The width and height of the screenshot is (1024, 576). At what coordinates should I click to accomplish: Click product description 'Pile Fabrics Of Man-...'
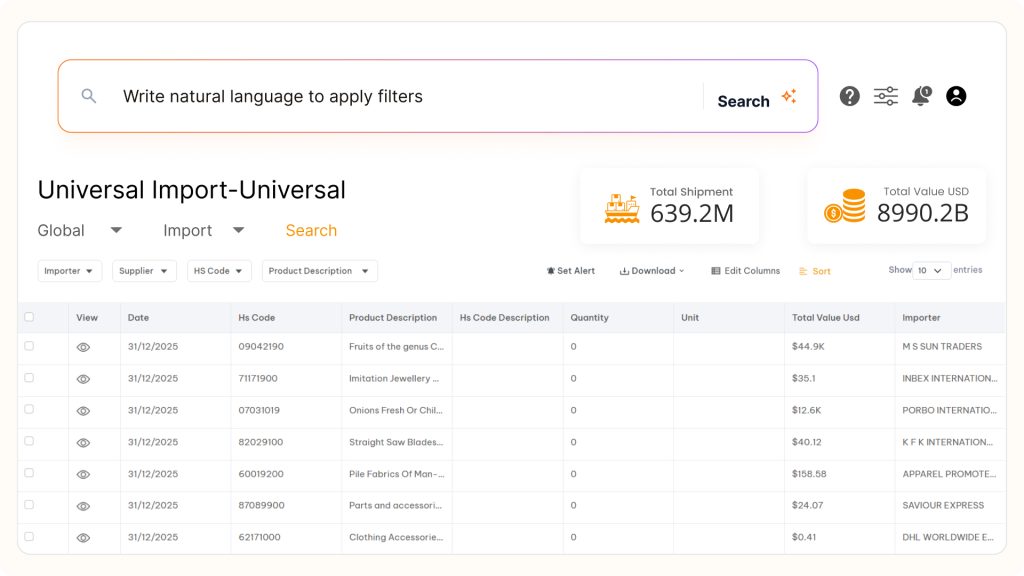pyautogui.click(x=396, y=474)
